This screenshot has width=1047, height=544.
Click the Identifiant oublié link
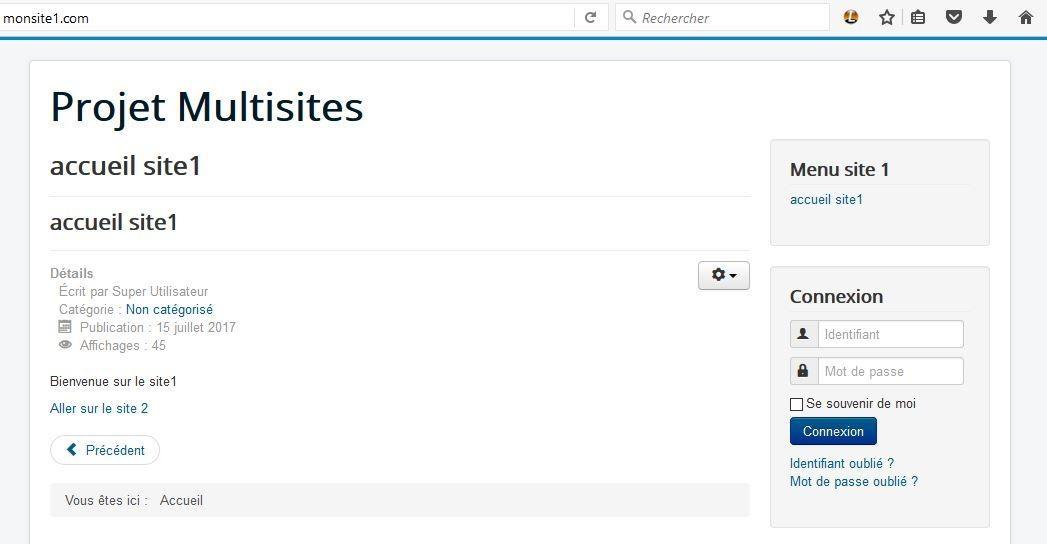click(x=841, y=463)
